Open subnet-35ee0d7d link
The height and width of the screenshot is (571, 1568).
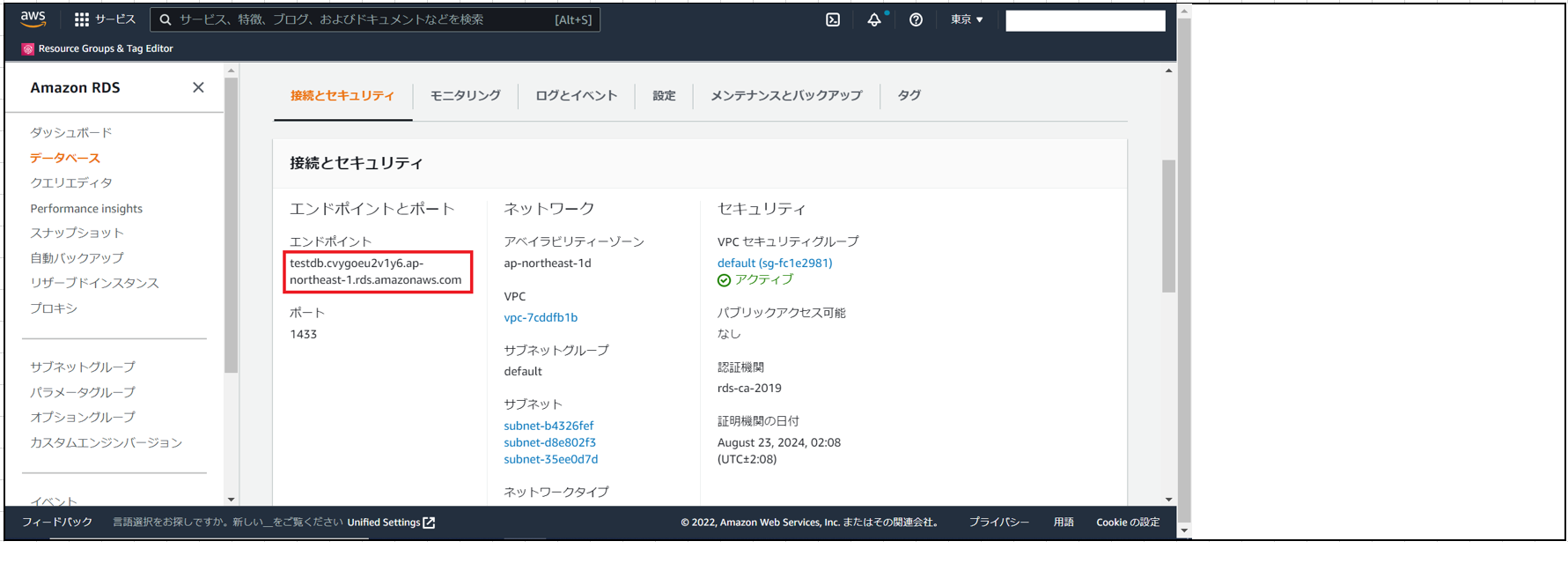(x=551, y=459)
